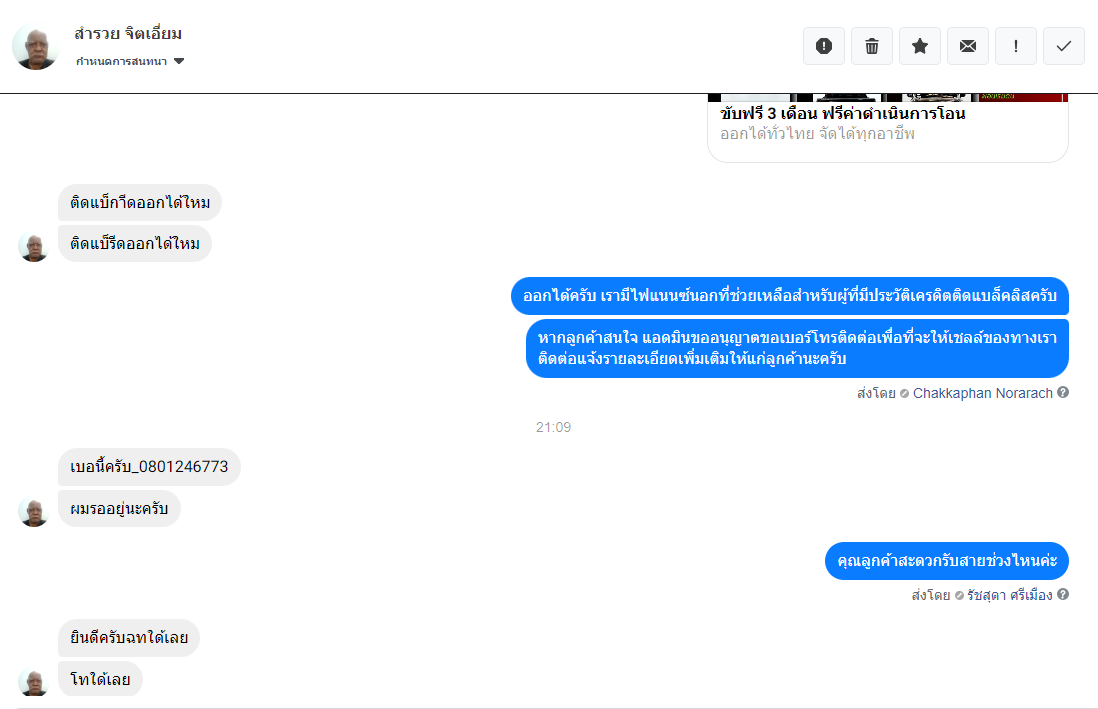Flag conversation with exclamation mark button
The image size is (1098, 709).
(x=1015, y=46)
